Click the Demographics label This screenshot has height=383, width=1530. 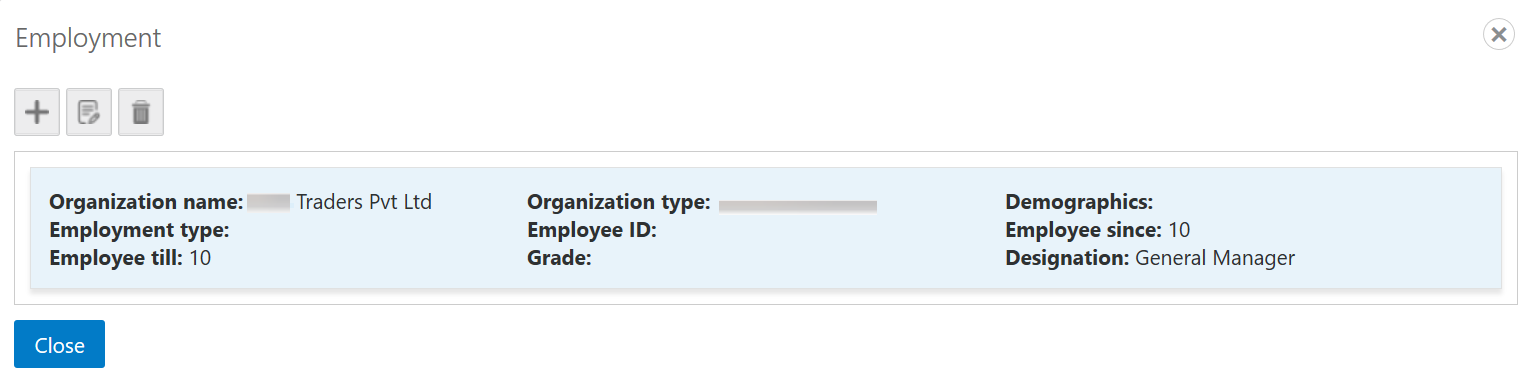pyautogui.click(x=1079, y=202)
